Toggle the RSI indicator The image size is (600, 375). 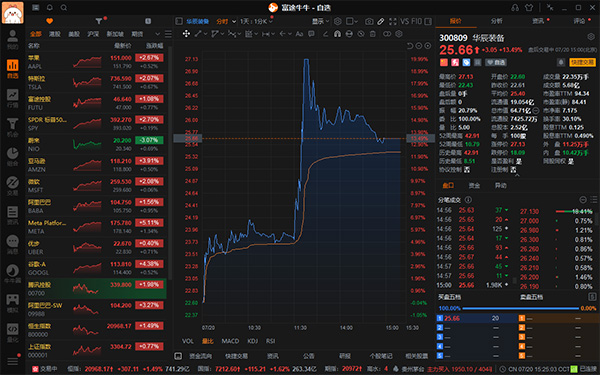(271, 341)
